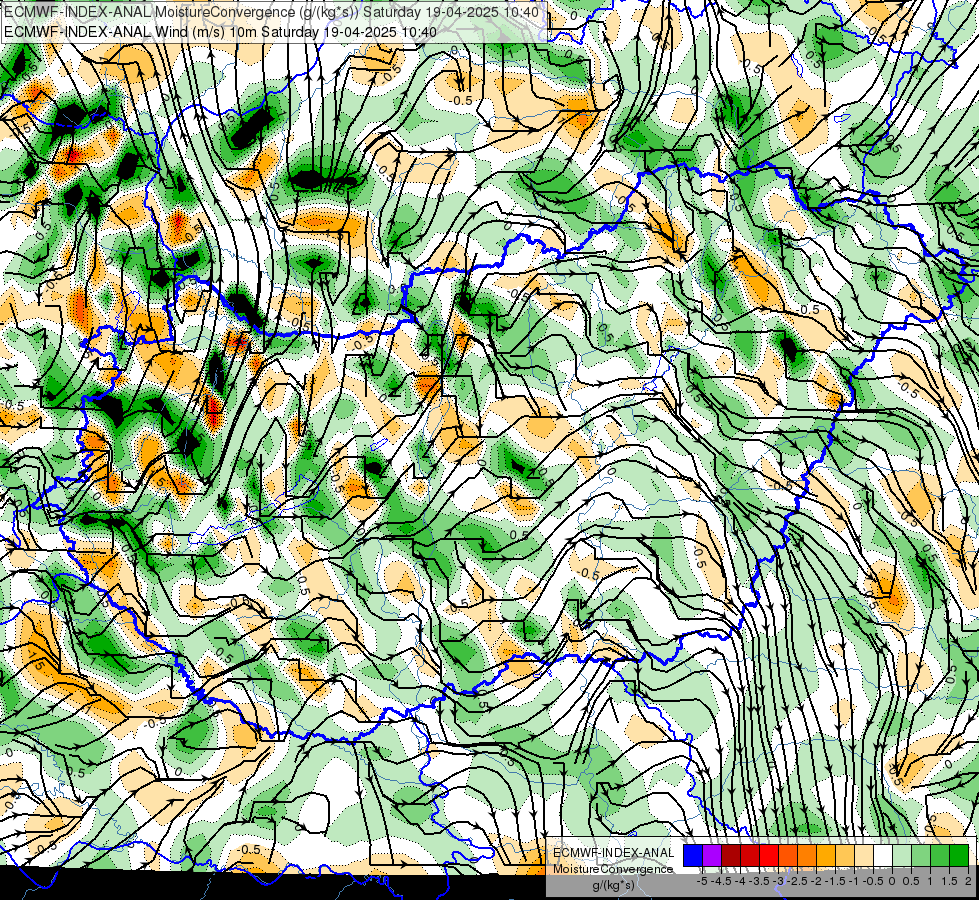Click the darkest red legend swatch
The image size is (979, 900).
[731, 855]
